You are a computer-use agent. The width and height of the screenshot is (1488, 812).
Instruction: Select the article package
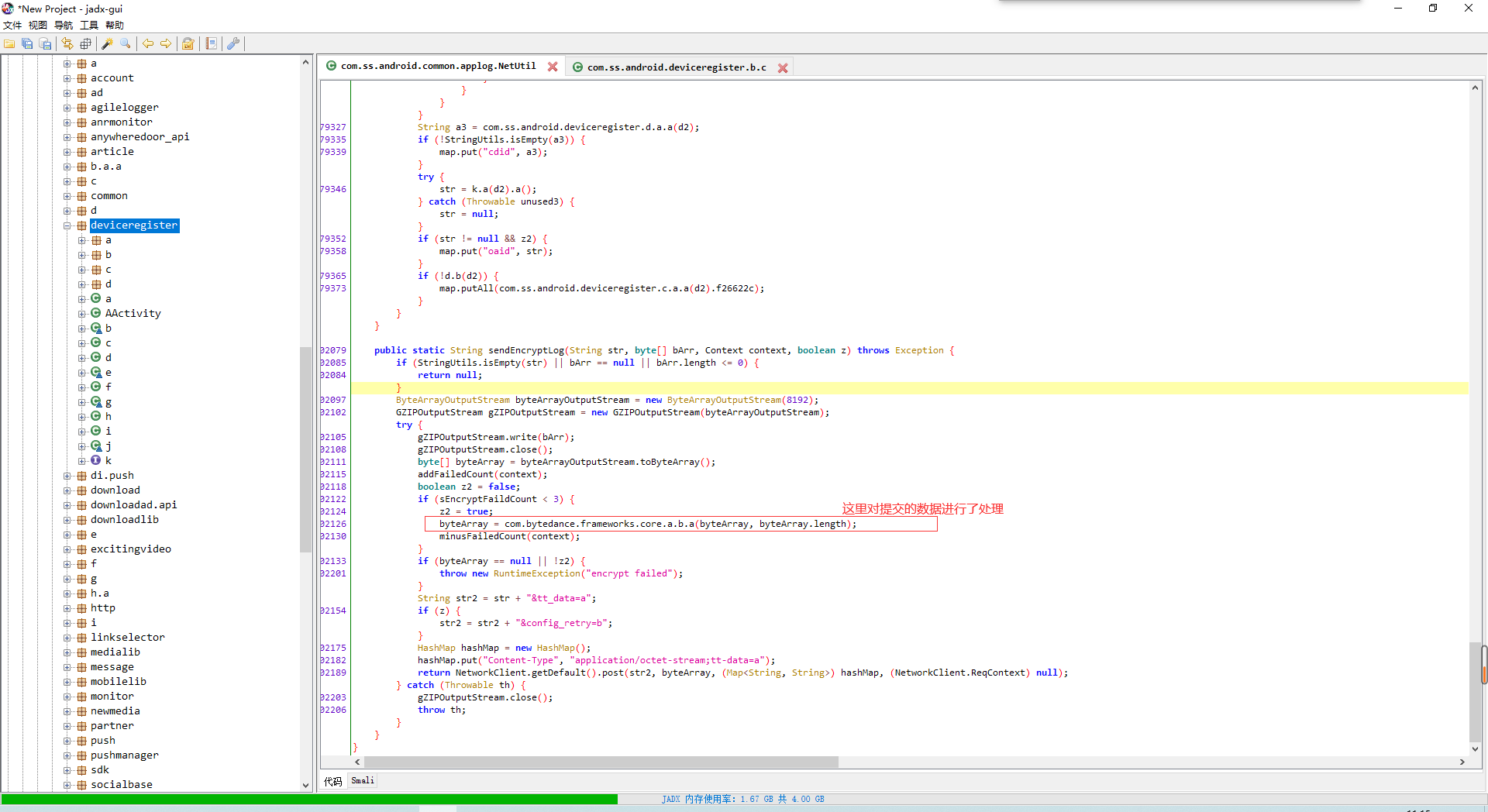click(x=112, y=152)
